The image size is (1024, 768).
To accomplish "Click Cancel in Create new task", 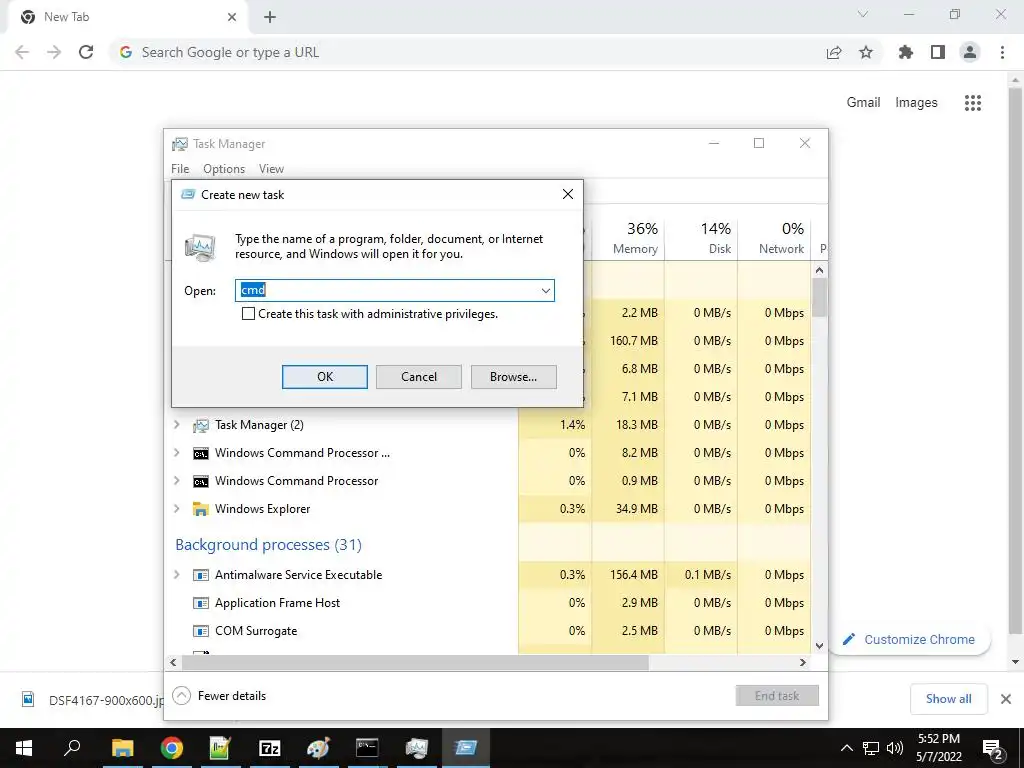I will (x=419, y=377).
